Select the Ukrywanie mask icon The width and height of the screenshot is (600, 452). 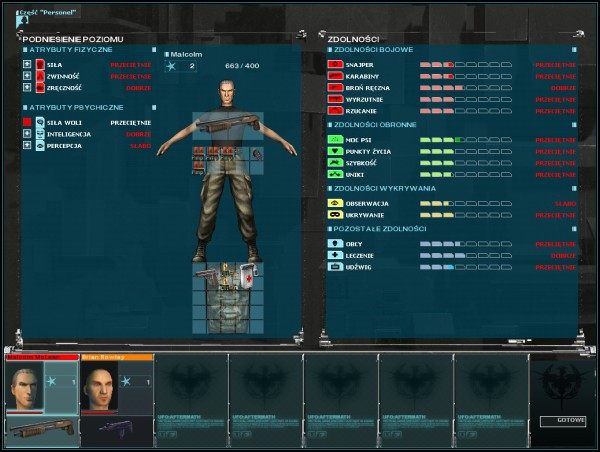[336, 215]
